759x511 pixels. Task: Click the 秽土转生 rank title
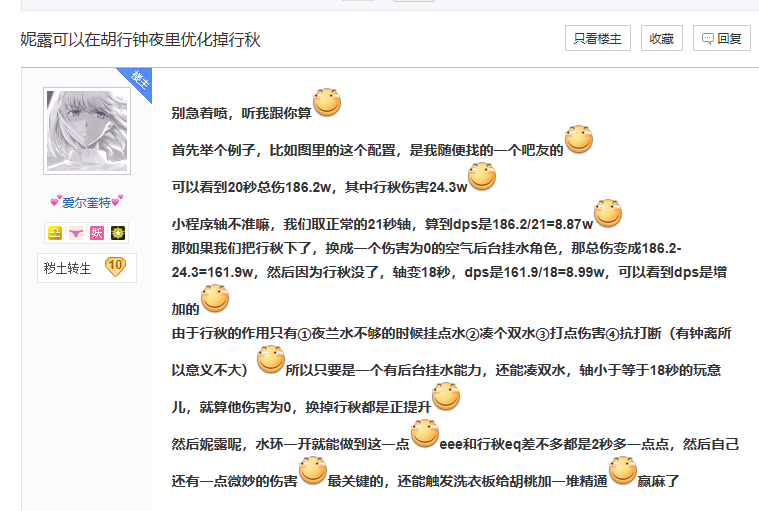68,268
